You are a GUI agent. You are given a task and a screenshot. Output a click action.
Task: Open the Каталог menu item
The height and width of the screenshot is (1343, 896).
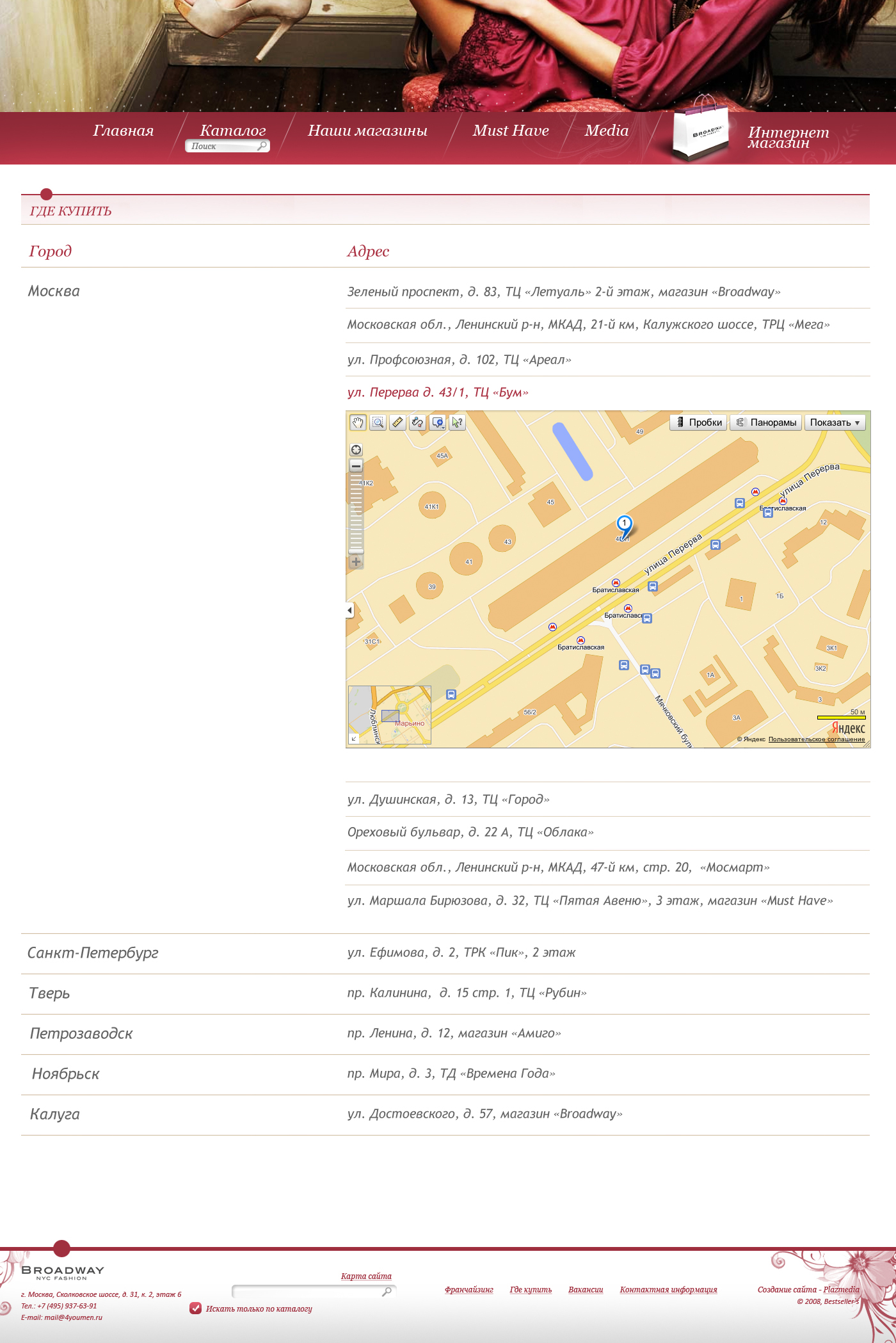click(x=233, y=130)
